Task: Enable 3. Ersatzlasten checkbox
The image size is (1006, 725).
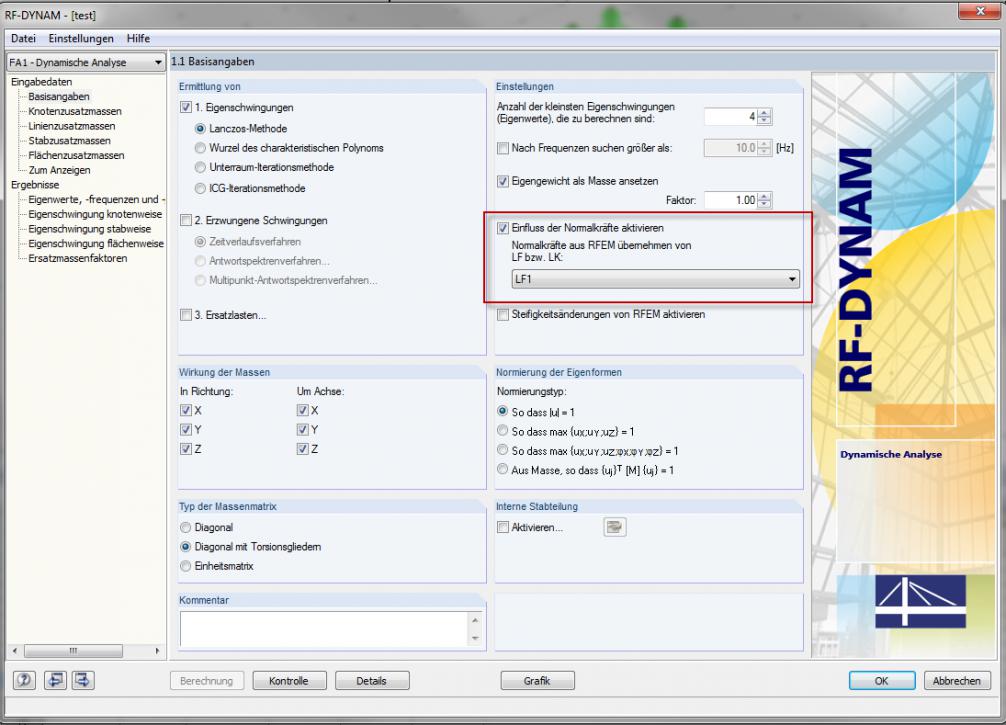Action: click(186, 315)
